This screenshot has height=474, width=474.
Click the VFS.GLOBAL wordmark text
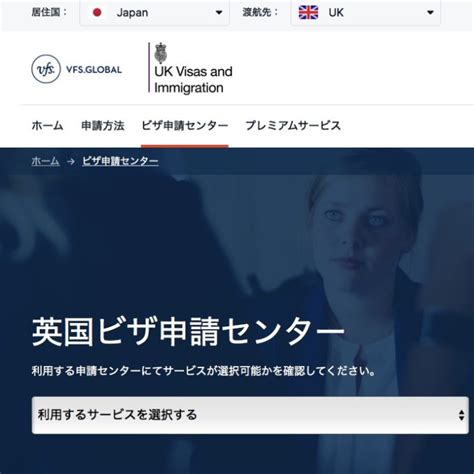[94, 70]
